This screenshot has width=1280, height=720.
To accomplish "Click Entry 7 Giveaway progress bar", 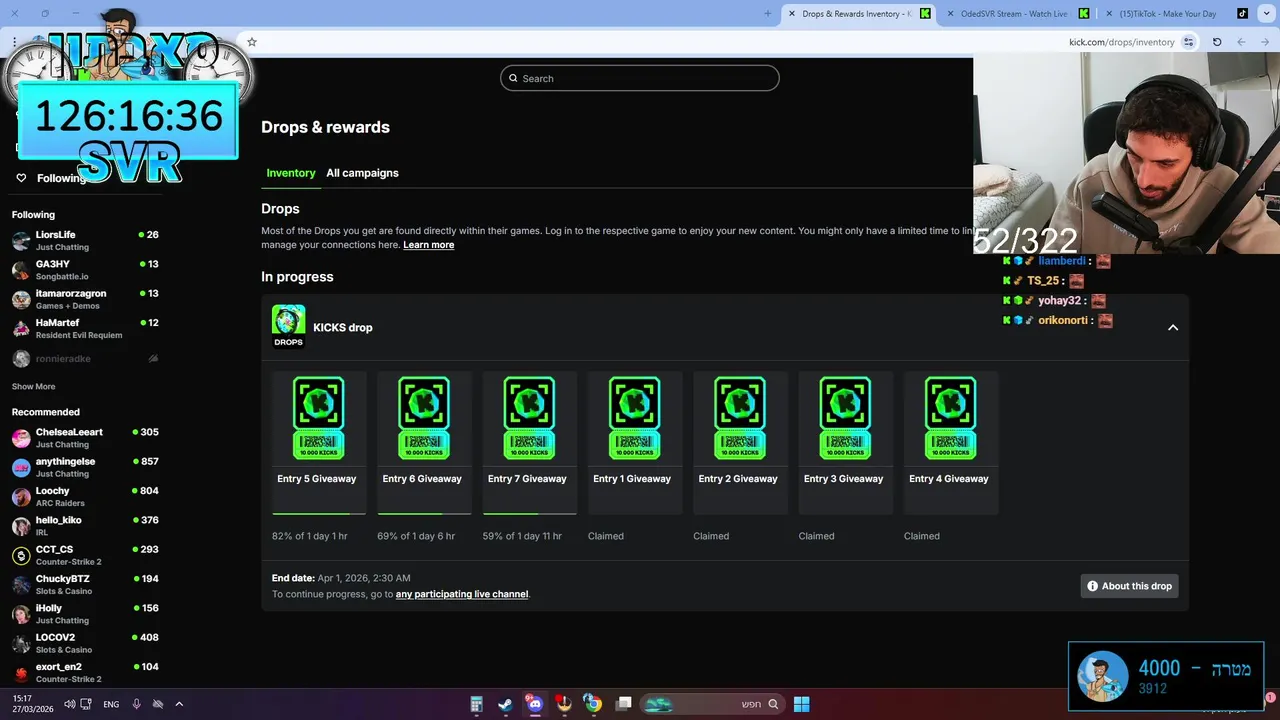I will tap(529, 513).
